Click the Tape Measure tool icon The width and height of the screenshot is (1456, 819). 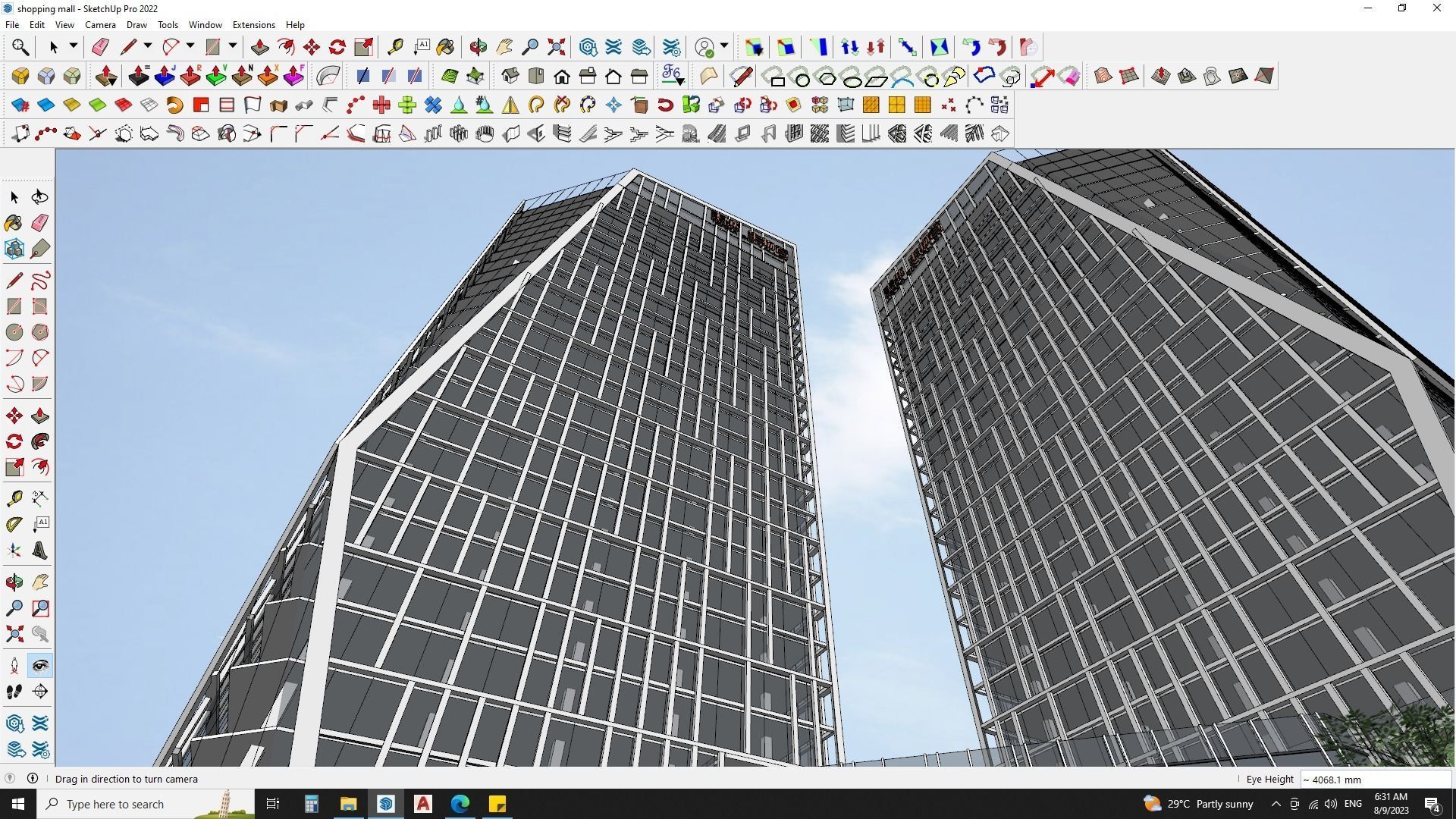point(395,47)
